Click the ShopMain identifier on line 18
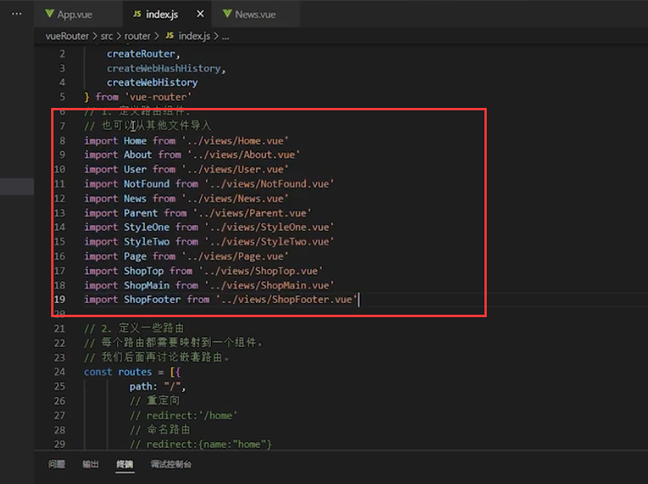The width and height of the screenshot is (648, 484). click(x=147, y=286)
